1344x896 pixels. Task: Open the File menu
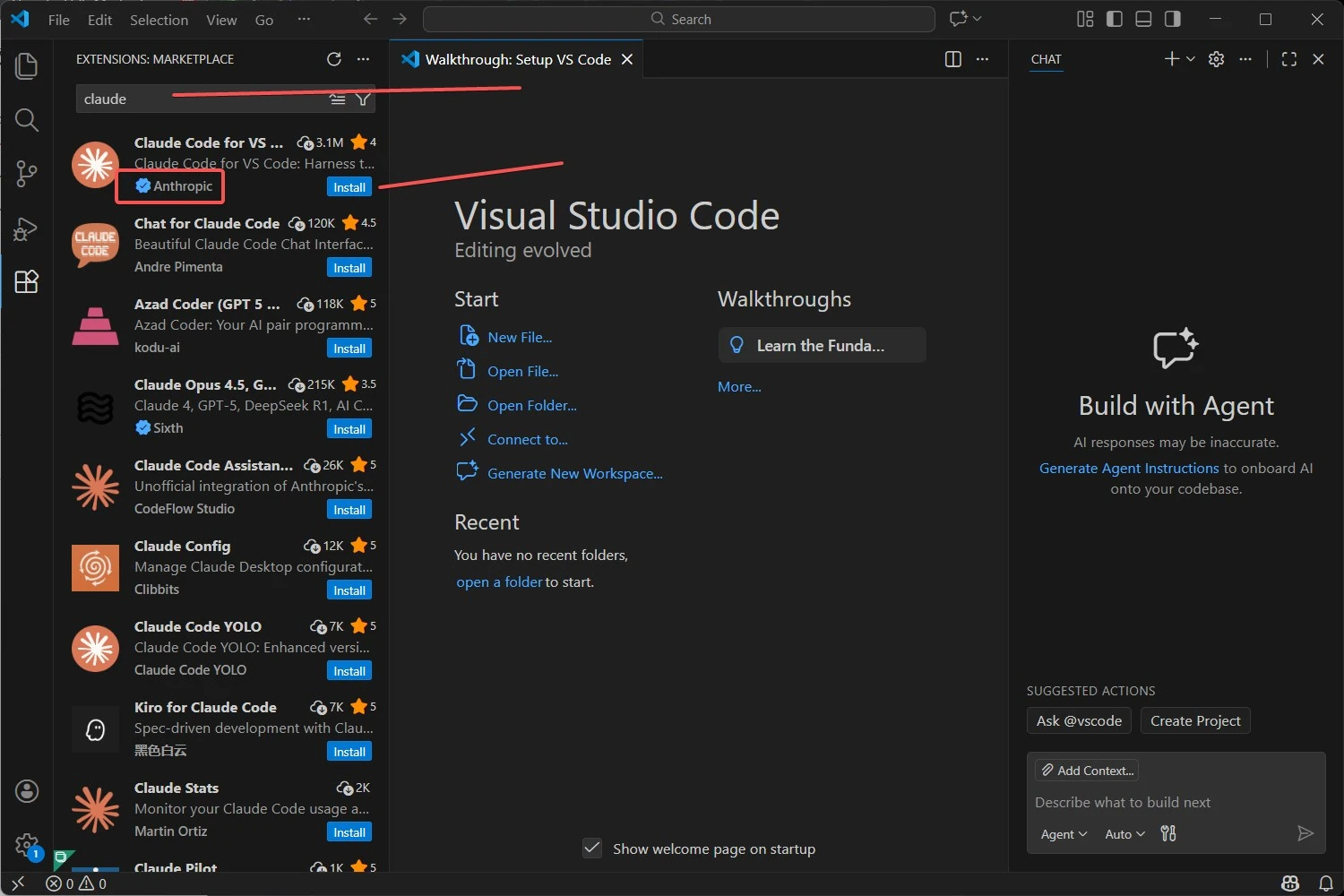[59, 20]
